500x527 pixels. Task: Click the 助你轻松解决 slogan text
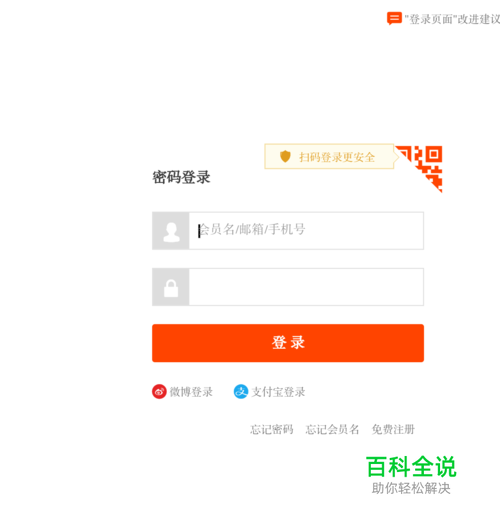tap(411, 488)
